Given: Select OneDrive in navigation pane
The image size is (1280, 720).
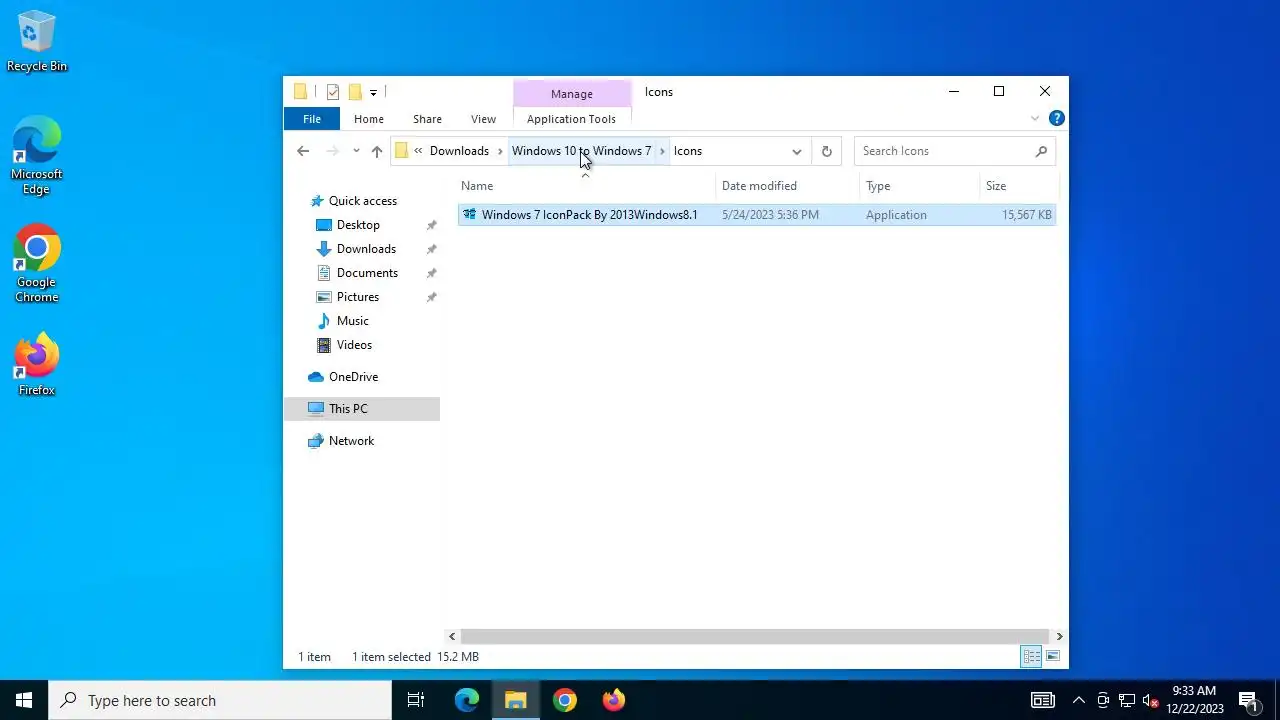Looking at the screenshot, I should click(353, 377).
